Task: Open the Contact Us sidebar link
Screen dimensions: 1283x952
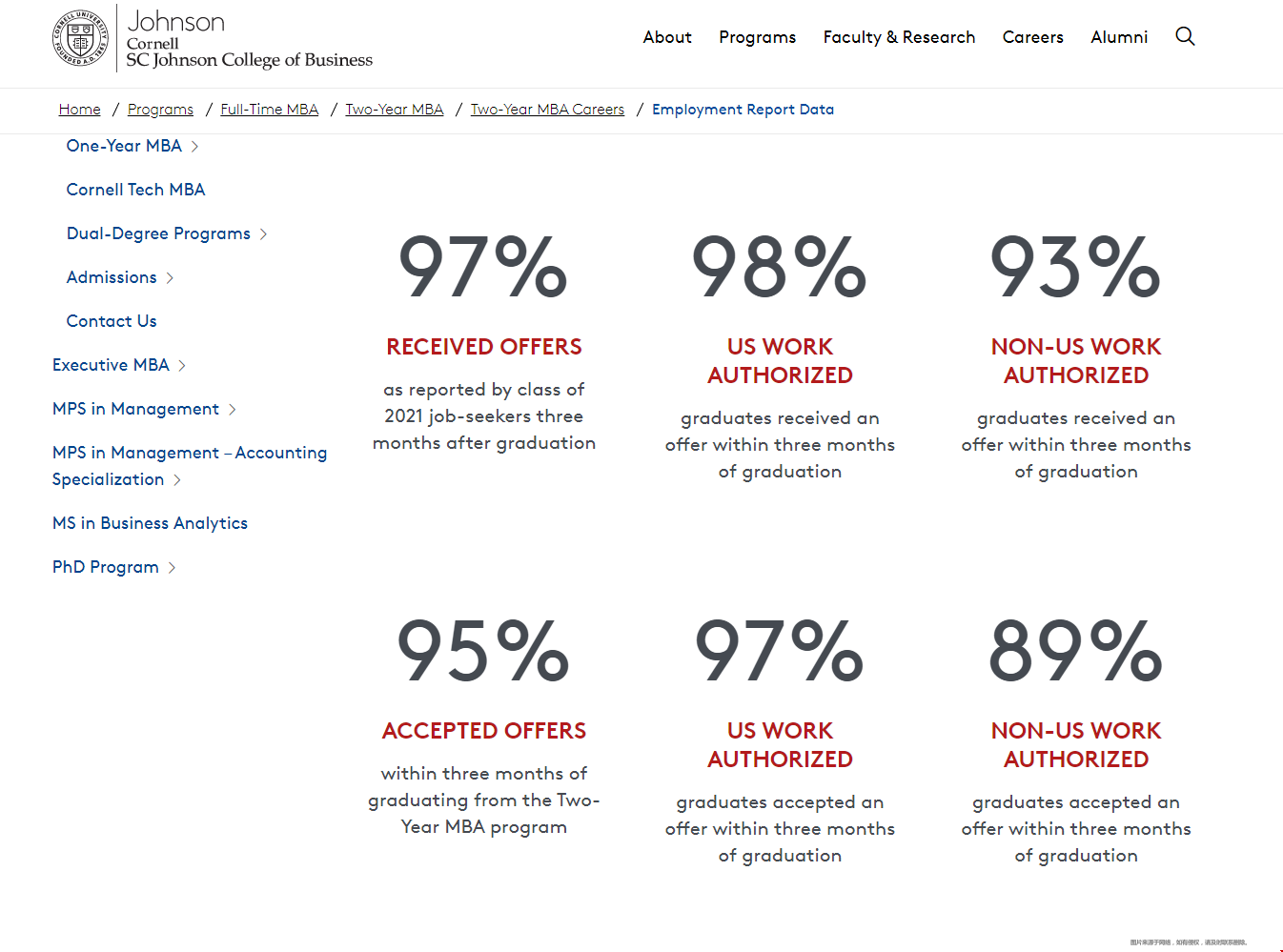Action: pos(112,321)
